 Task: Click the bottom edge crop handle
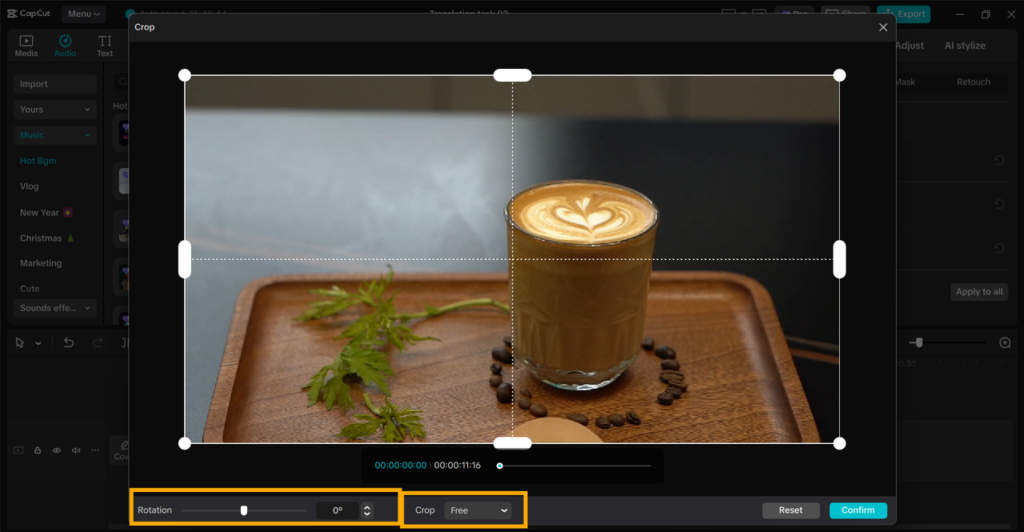click(512, 443)
